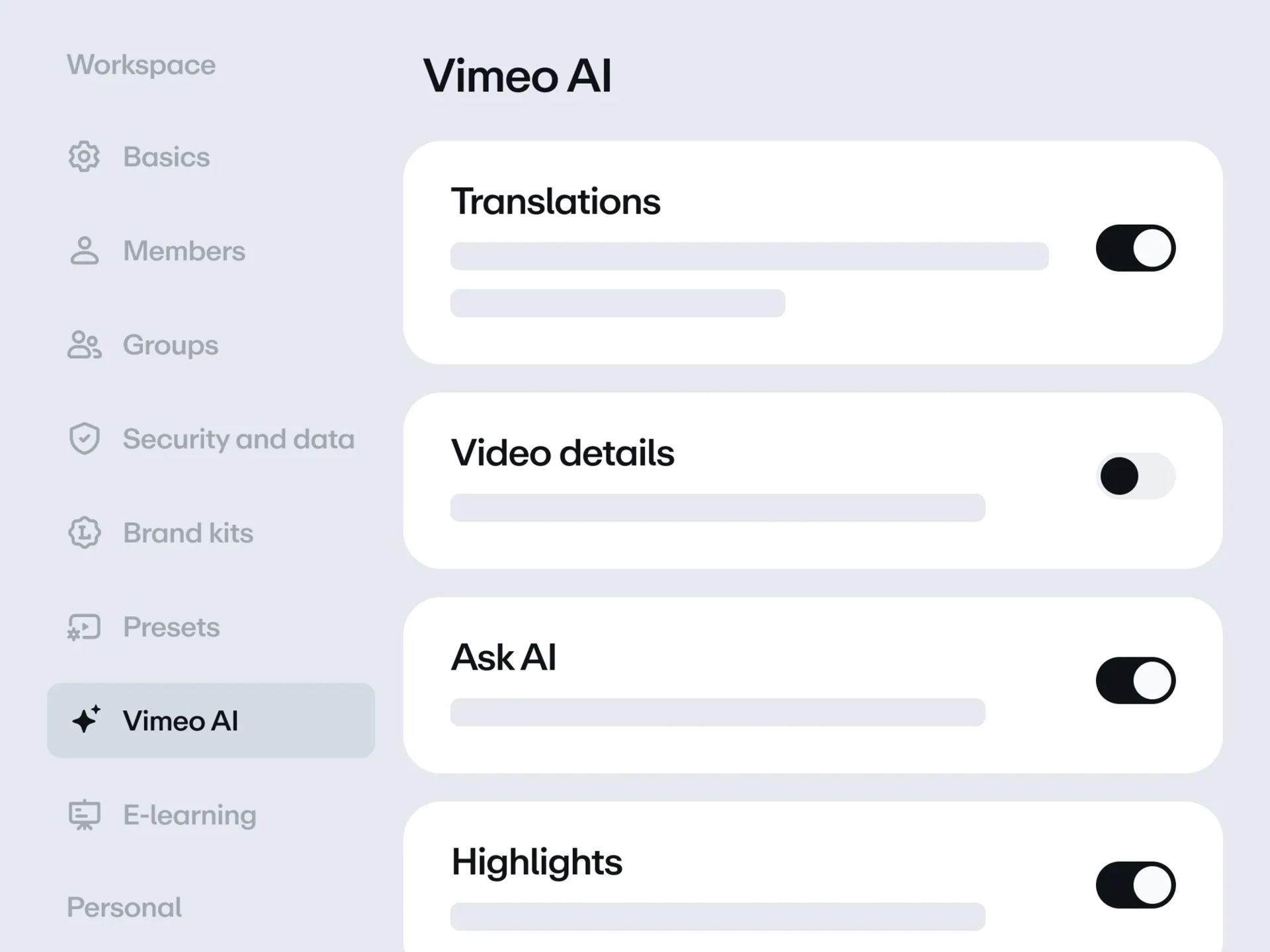Turn off the Ask AI toggle
Viewport: 1270px width, 952px height.
click(1135, 680)
